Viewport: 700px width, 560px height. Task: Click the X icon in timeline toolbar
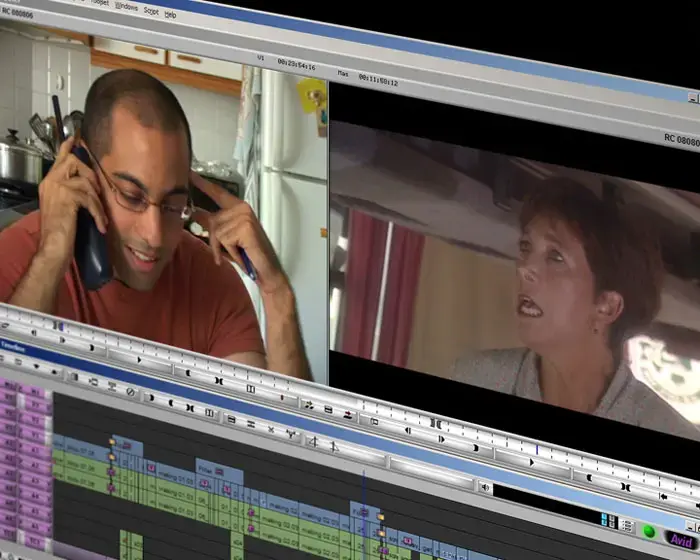[x=271, y=430]
